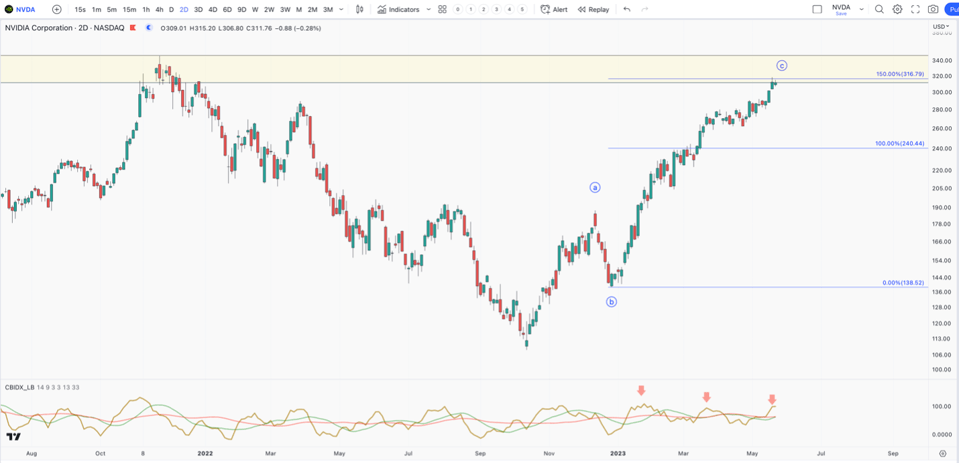Select the 4h timeframe
Screen dimensions: 959x465
[x=159, y=10]
